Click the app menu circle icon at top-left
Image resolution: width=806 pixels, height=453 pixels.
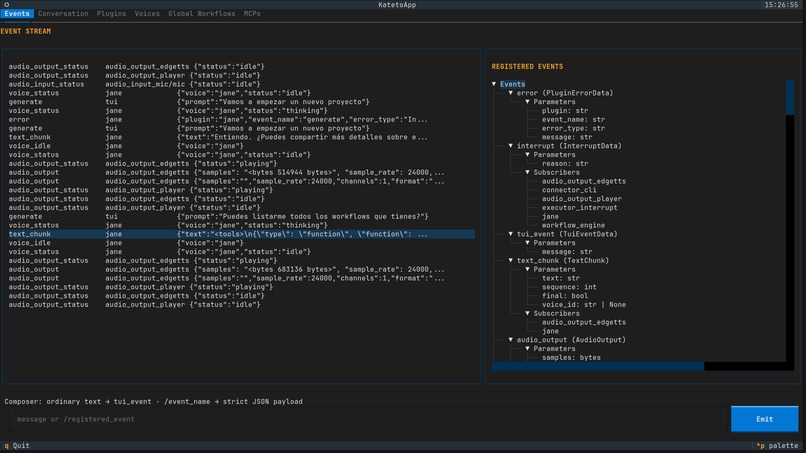[7, 5]
